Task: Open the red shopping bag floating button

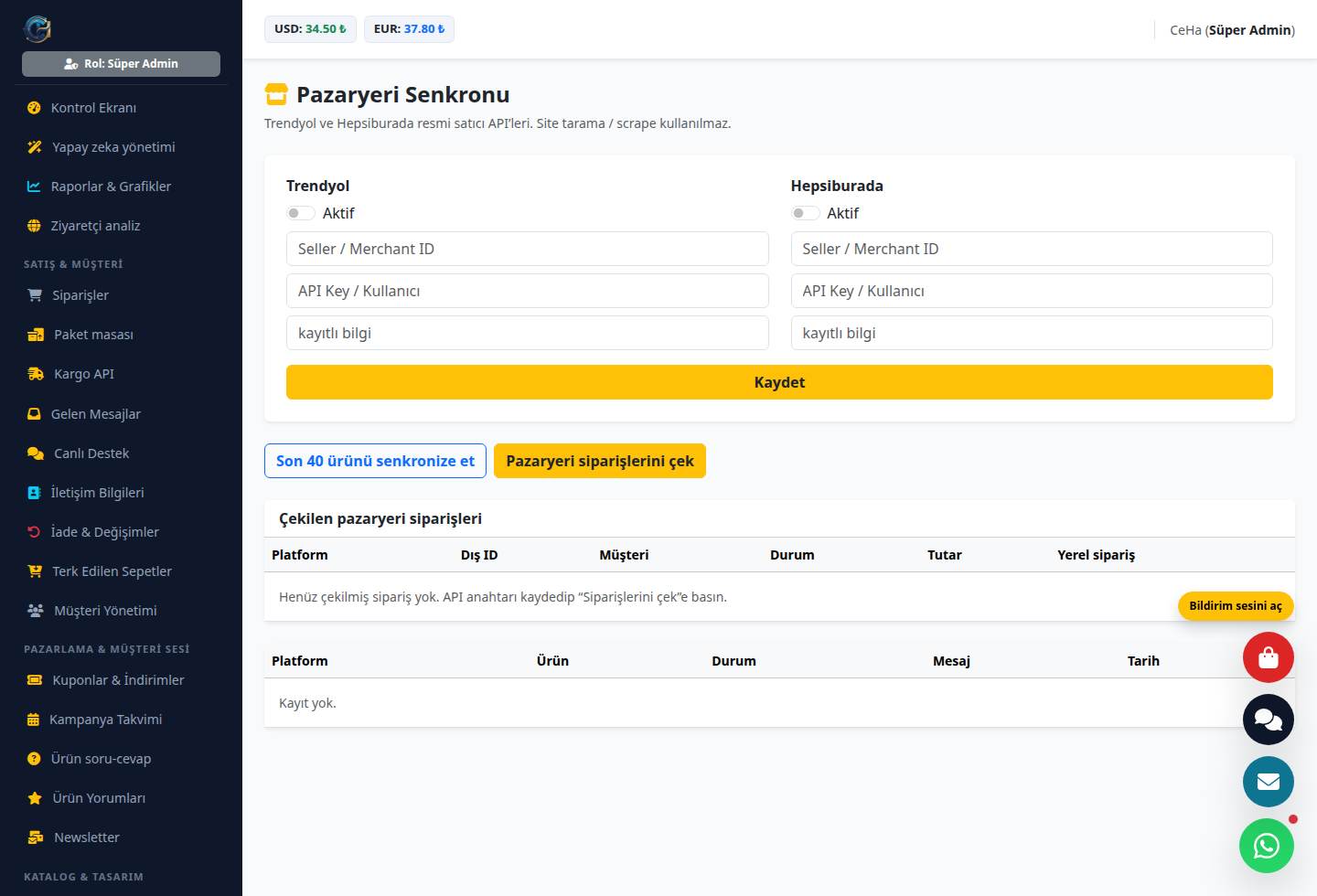Action: pyautogui.click(x=1268, y=656)
